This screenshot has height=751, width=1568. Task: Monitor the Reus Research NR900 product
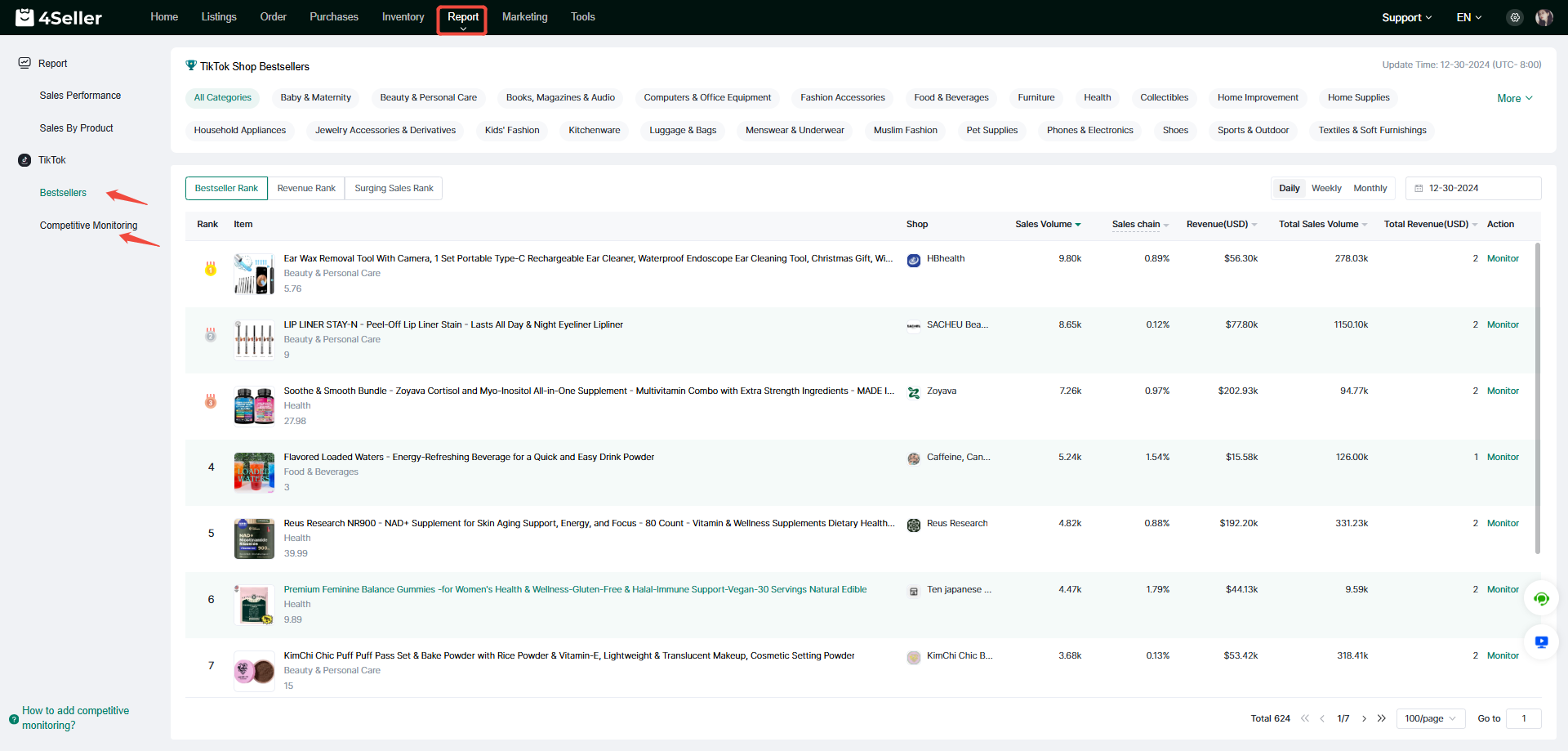(1503, 523)
